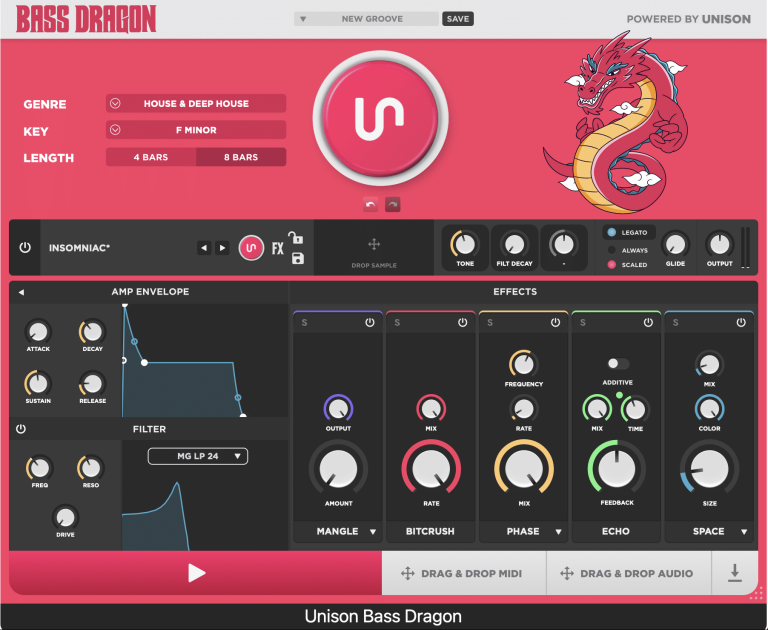Toggle Mangle effect power
This screenshot has height=630, width=768.
(x=370, y=322)
